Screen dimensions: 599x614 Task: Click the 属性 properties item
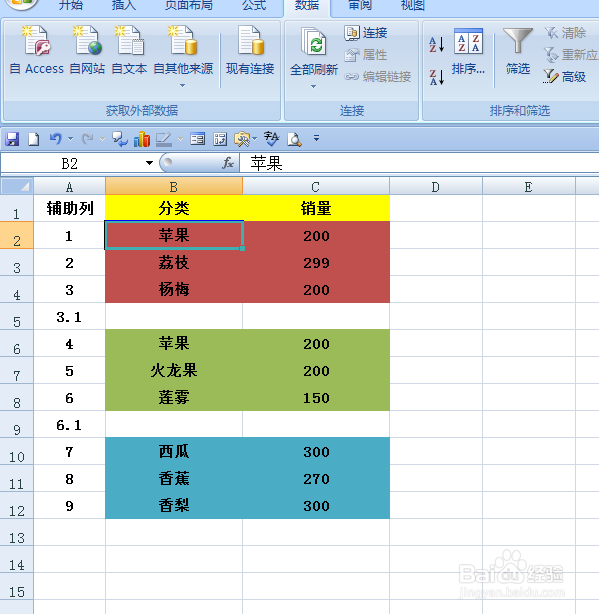[x=366, y=55]
